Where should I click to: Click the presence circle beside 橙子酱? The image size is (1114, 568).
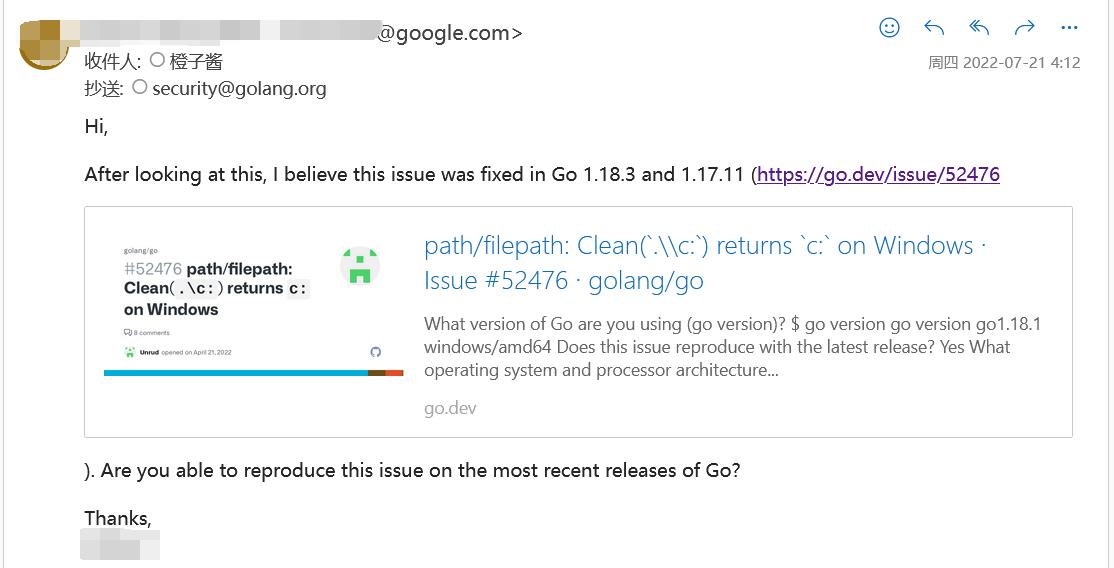157,61
